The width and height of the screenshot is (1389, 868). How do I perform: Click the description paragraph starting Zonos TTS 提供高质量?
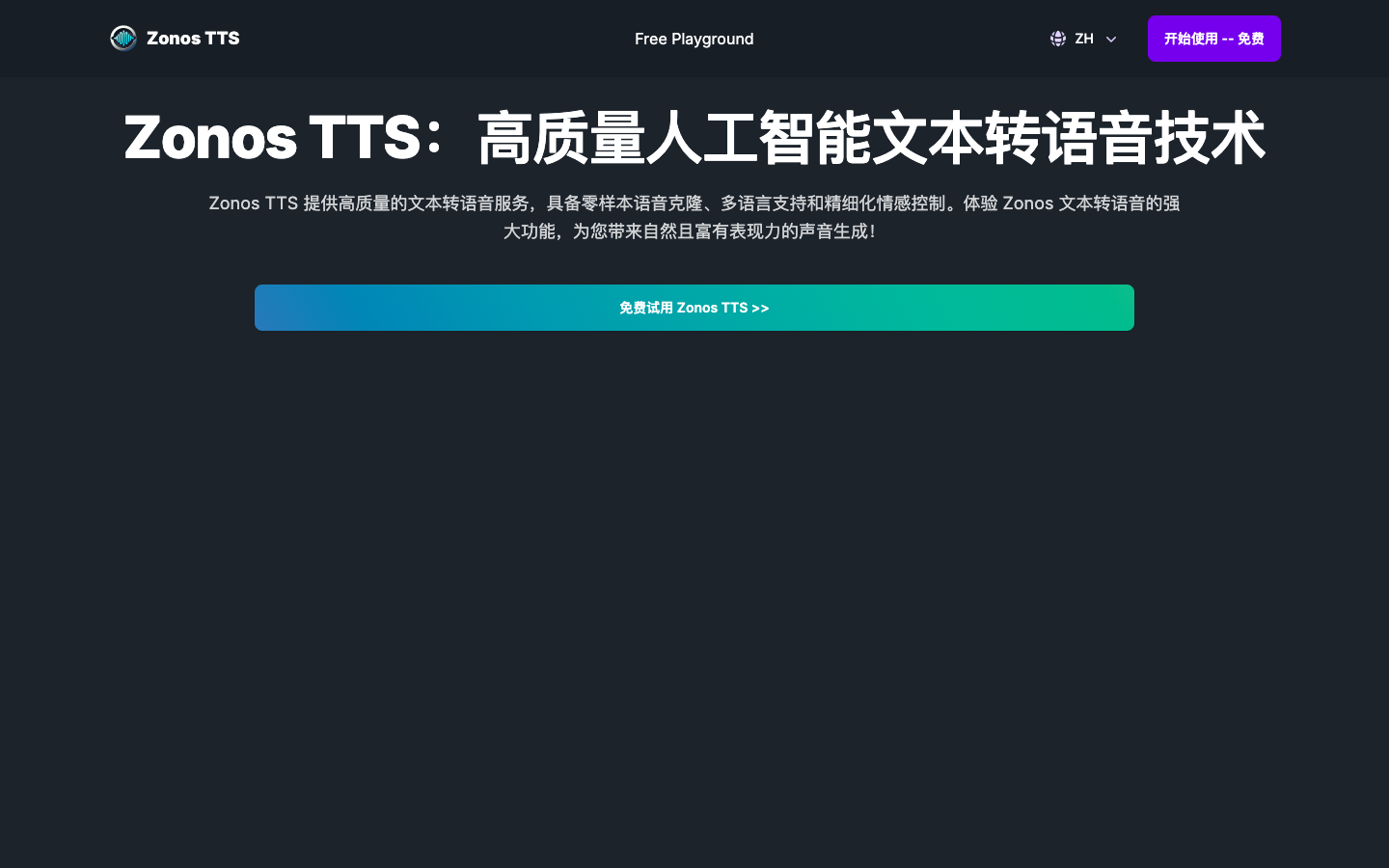pos(694,217)
